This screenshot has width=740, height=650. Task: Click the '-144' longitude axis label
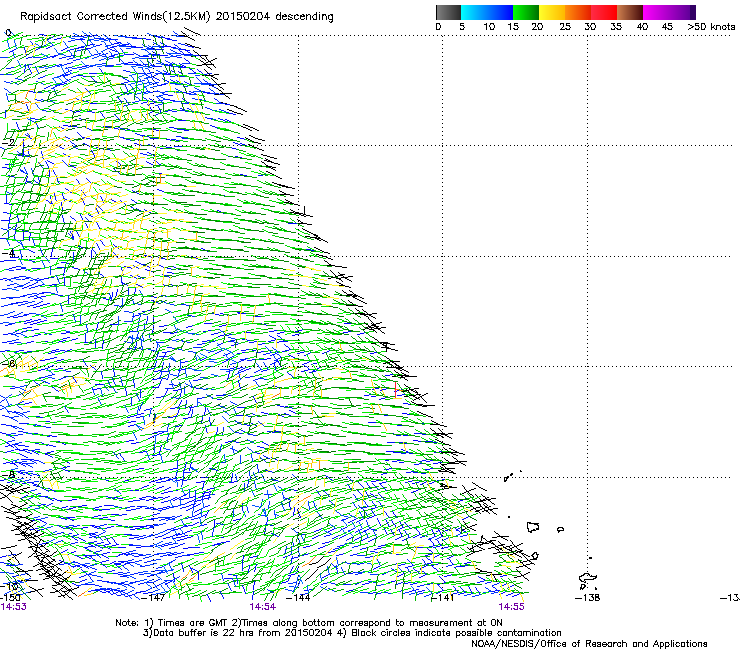point(299,598)
